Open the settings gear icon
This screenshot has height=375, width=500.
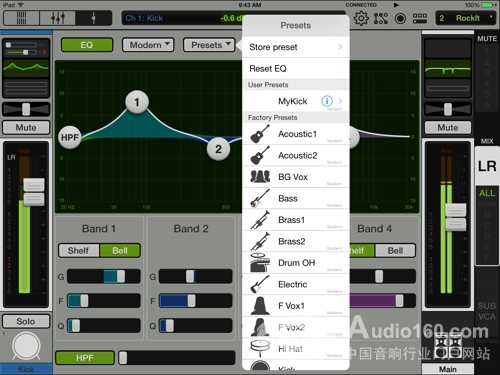click(x=361, y=18)
